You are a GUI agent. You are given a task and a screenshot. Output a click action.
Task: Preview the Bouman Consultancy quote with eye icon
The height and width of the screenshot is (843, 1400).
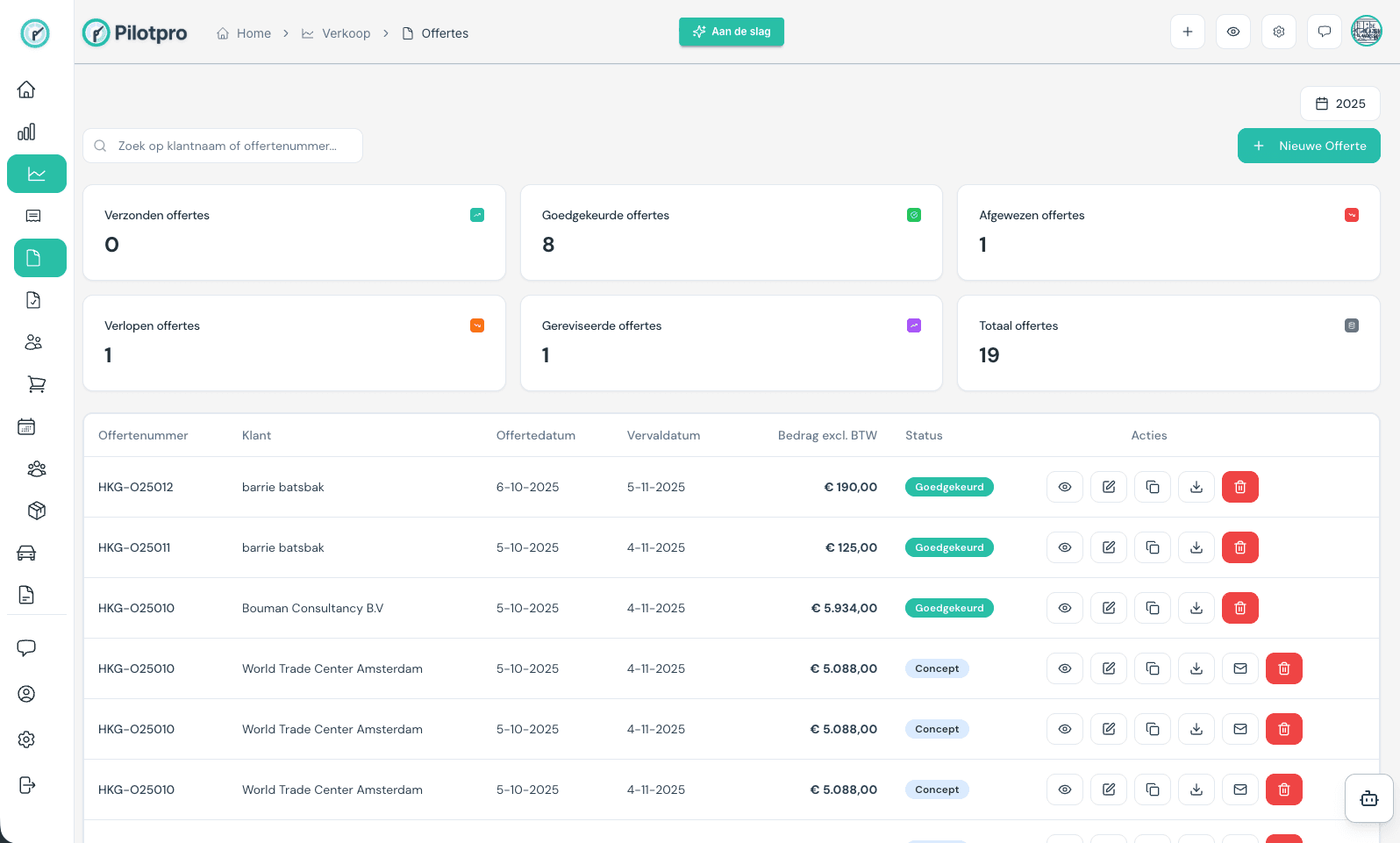tap(1064, 608)
